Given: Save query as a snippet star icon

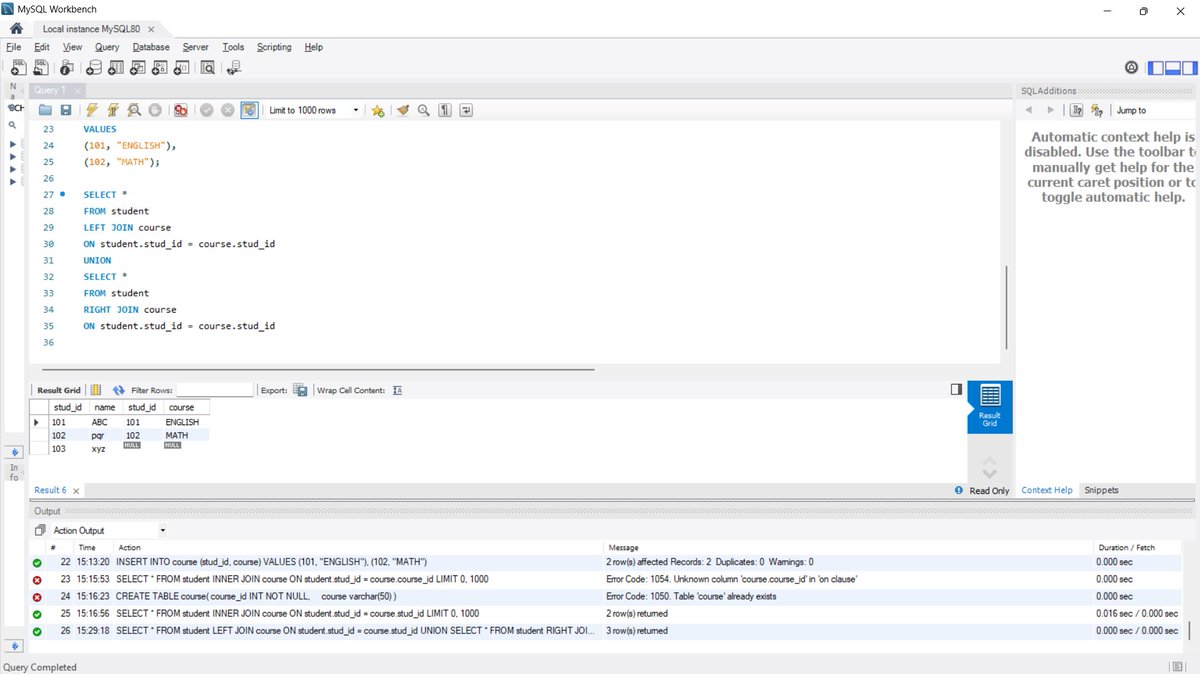Looking at the screenshot, I should tap(378, 110).
